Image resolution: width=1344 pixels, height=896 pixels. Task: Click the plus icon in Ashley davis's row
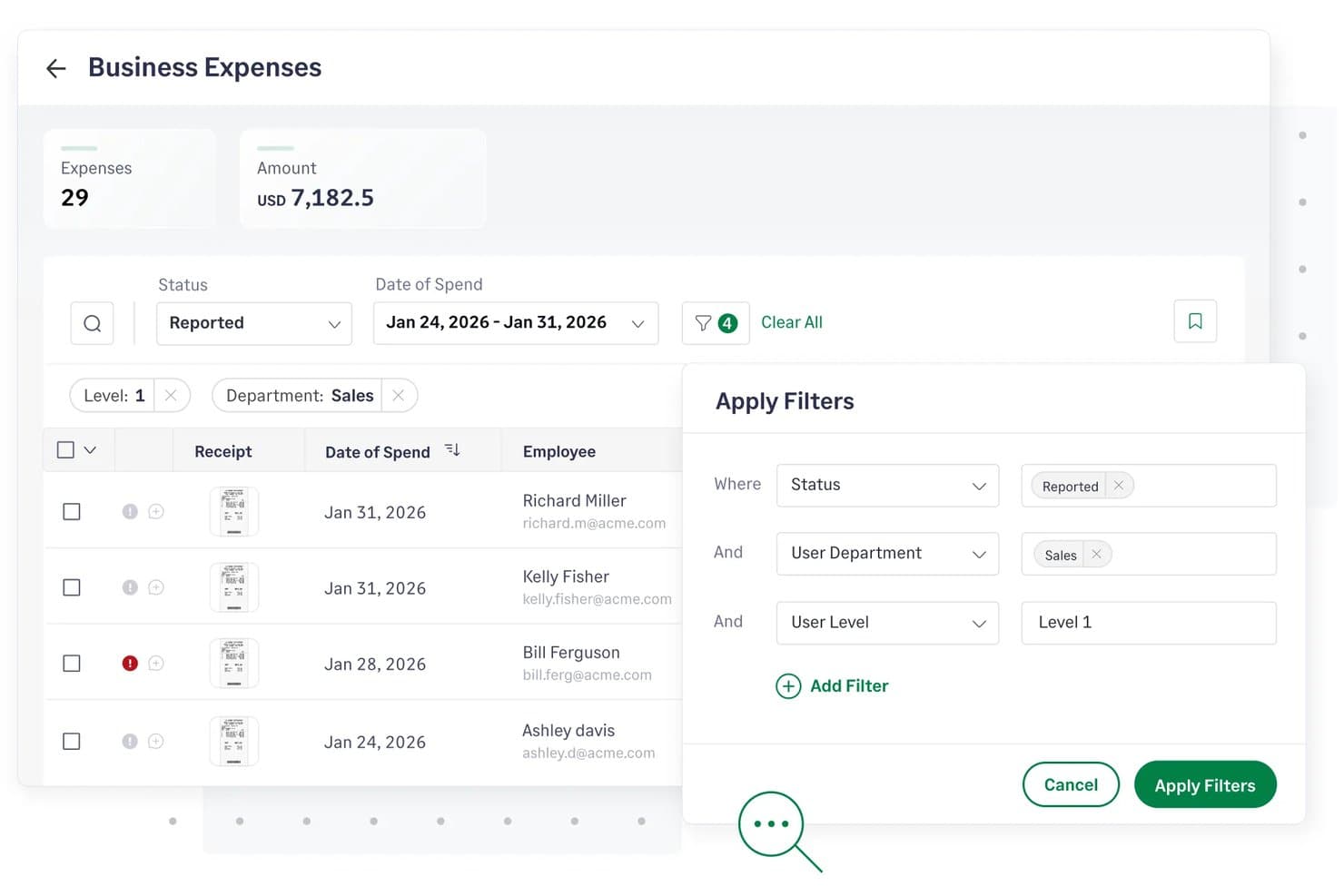click(156, 742)
